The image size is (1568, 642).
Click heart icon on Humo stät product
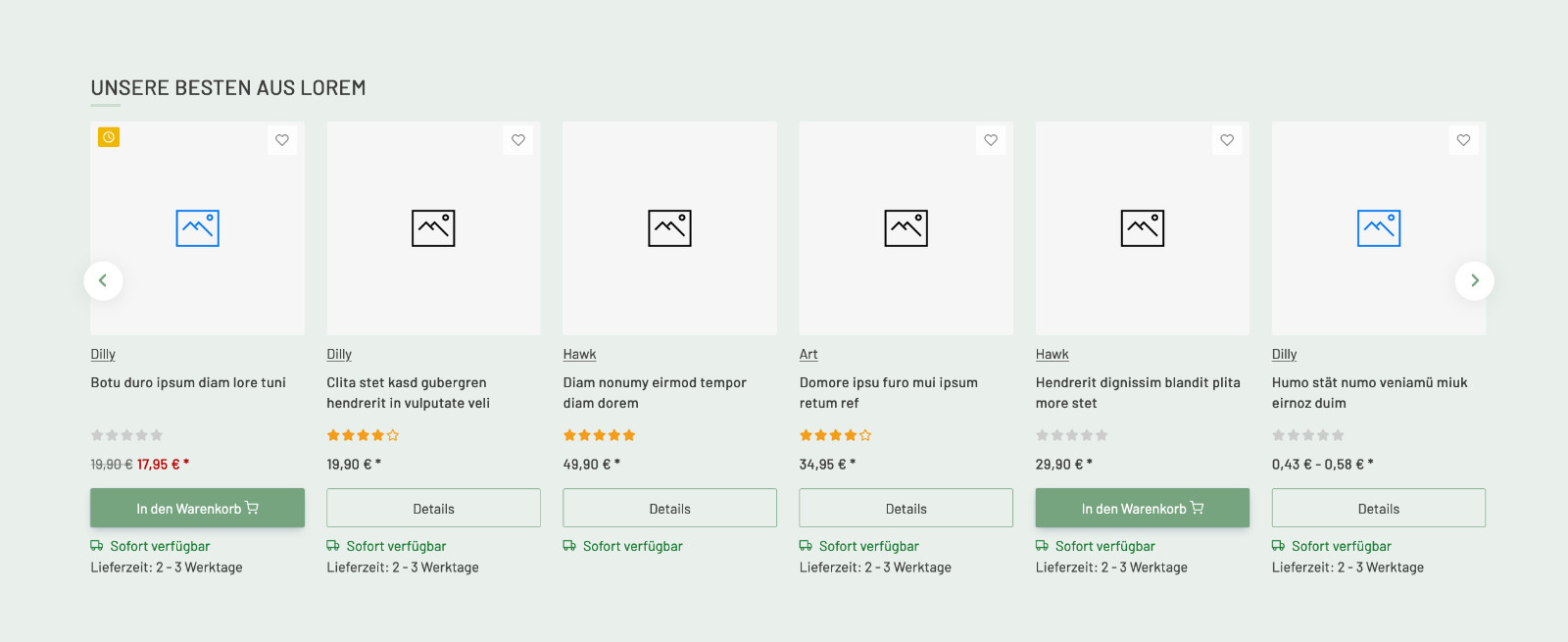(x=1463, y=140)
